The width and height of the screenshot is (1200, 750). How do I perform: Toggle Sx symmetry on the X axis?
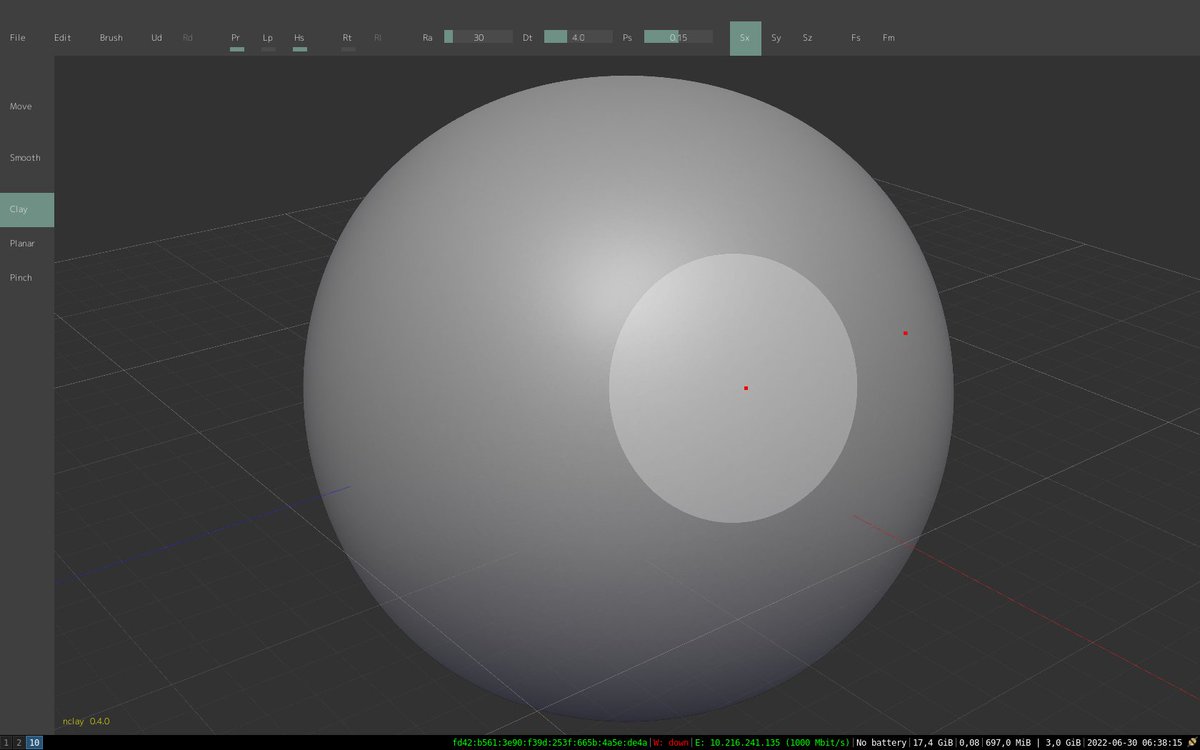744,37
